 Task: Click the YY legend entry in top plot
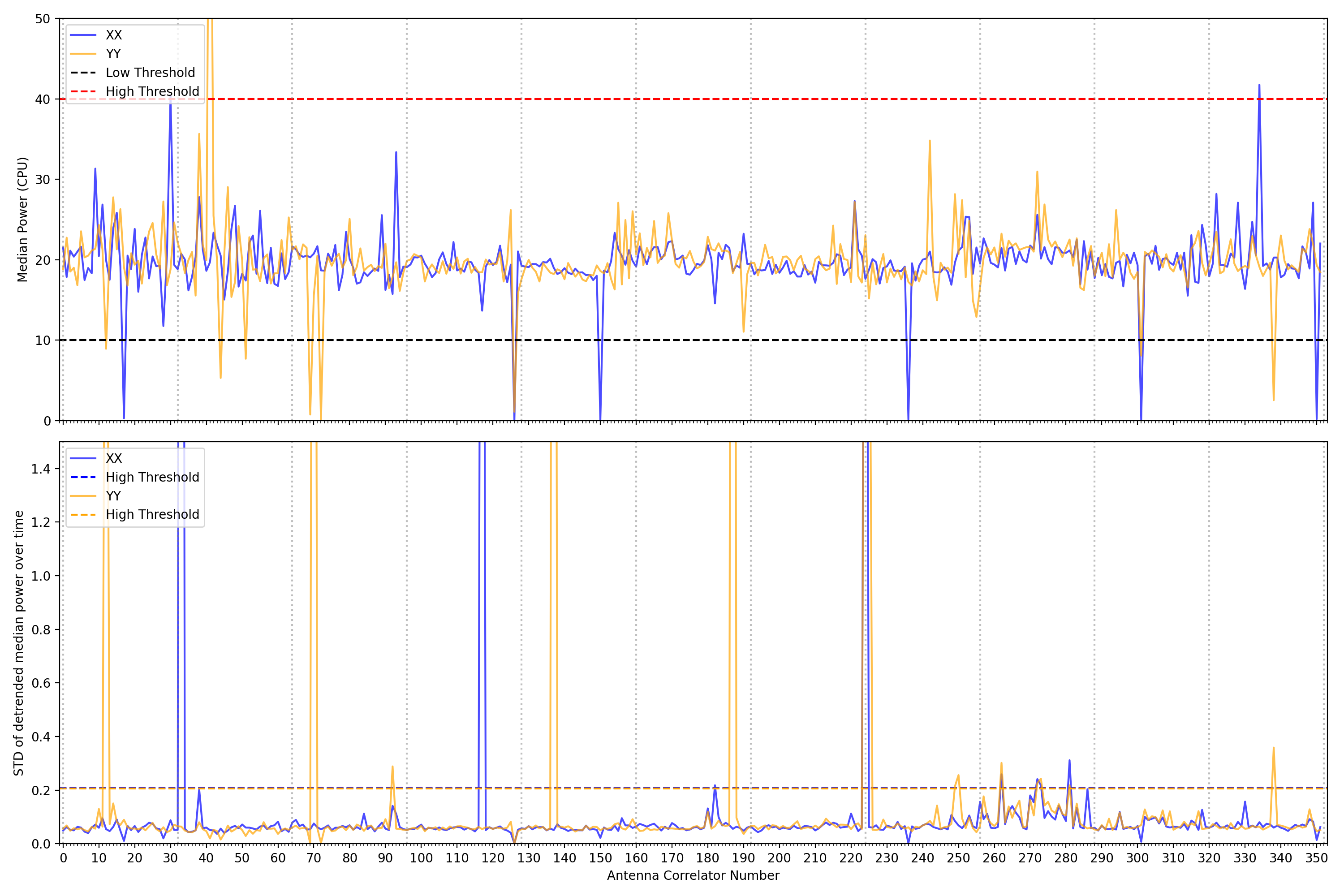pos(113,54)
